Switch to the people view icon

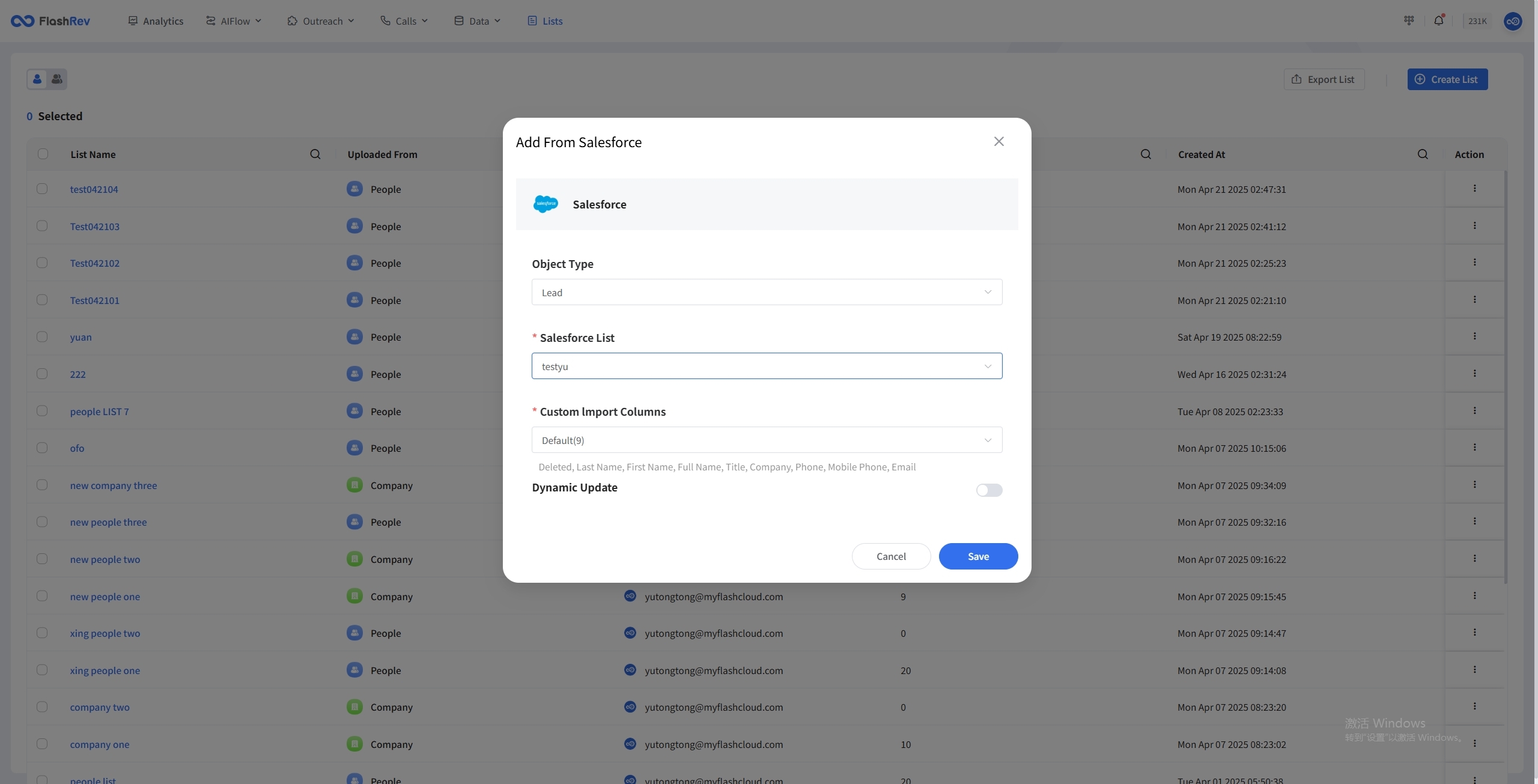tap(37, 79)
